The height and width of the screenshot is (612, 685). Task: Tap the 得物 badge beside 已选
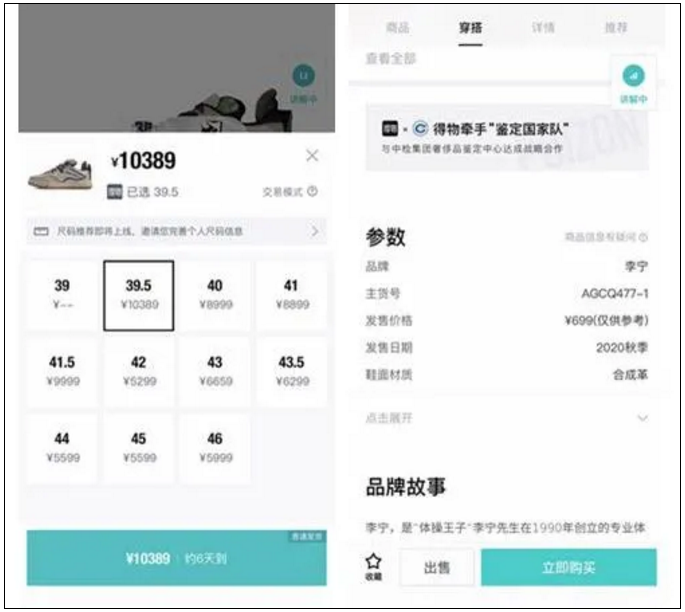click(x=114, y=192)
